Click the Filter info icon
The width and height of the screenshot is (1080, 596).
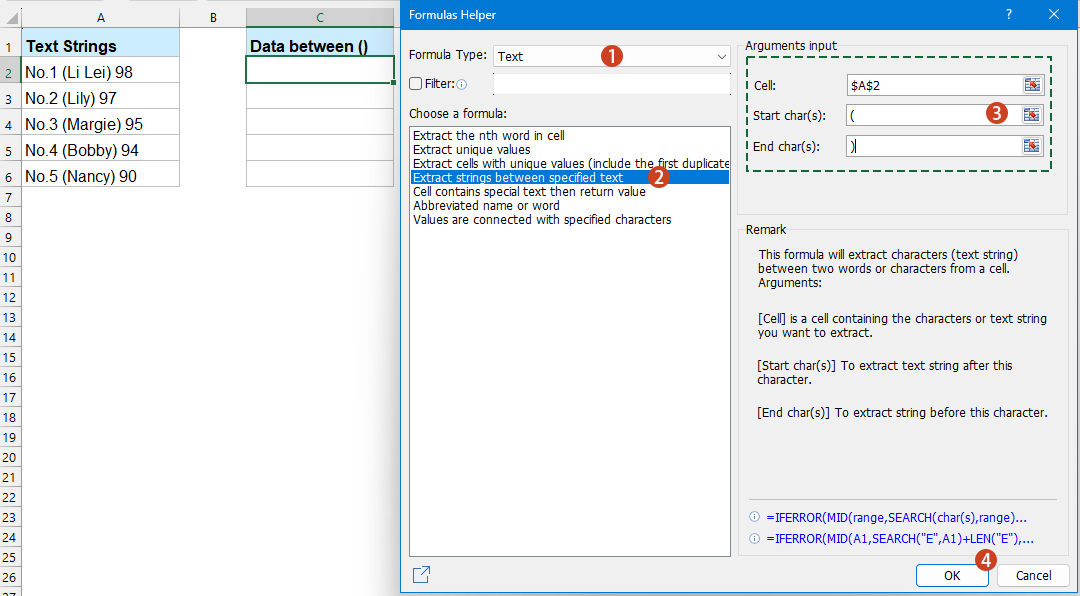click(462, 85)
